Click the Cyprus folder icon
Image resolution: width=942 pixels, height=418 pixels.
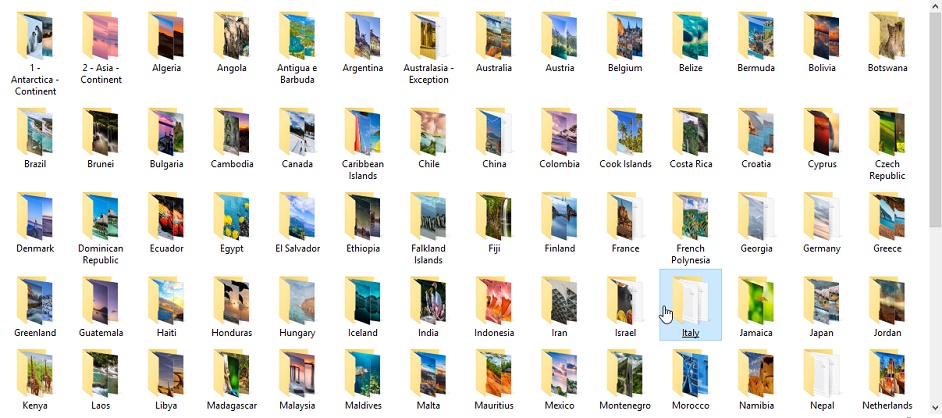tap(821, 132)
